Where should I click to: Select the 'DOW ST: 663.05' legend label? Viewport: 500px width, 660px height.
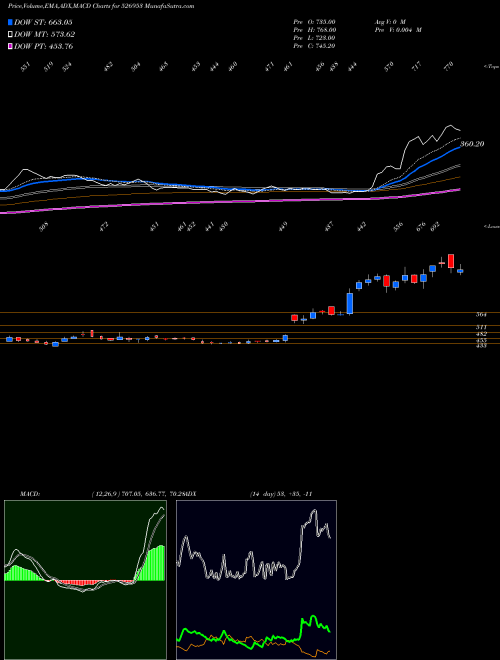43,22
